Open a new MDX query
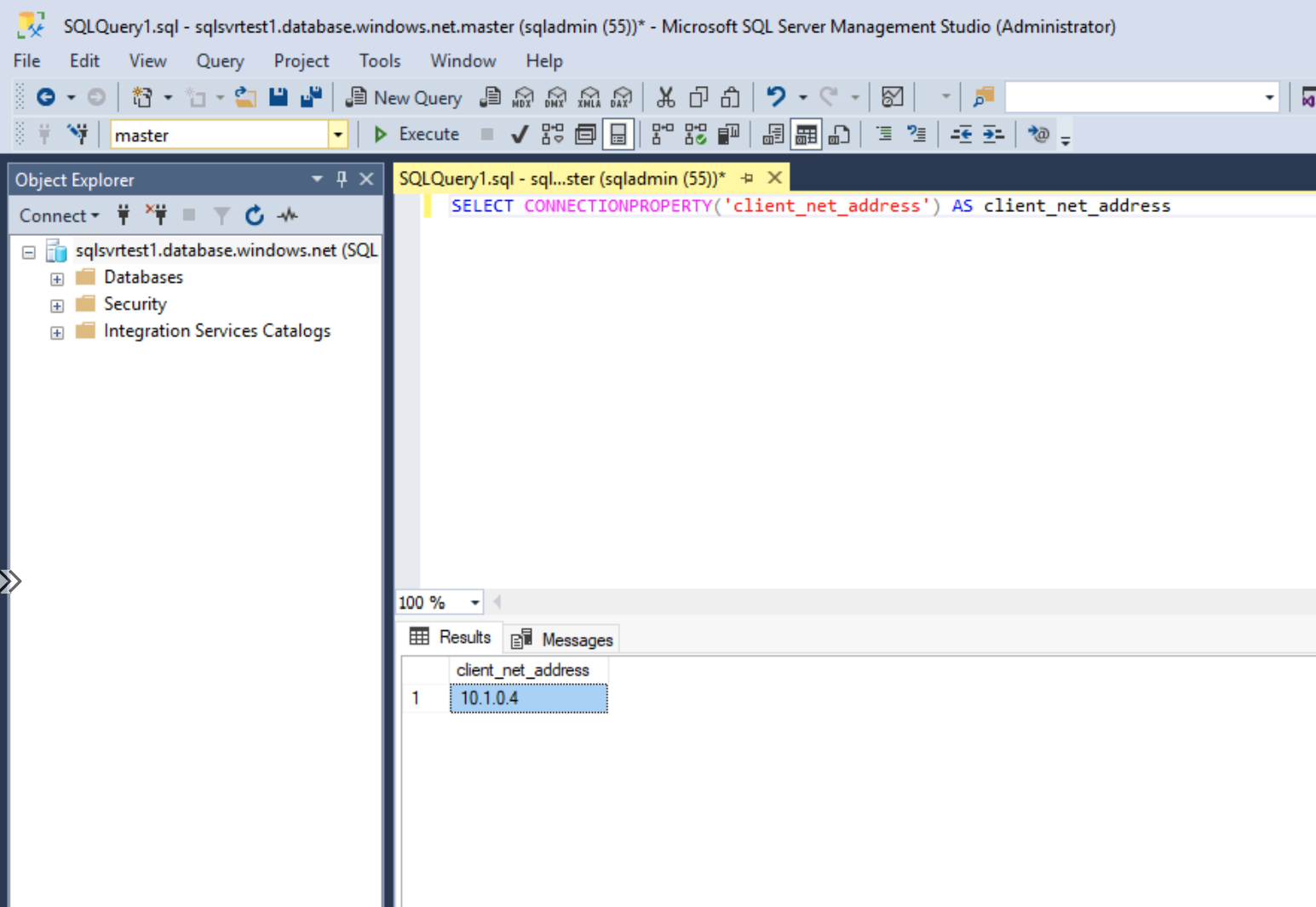The width and height of the screenshot is (1316, 907). 523,97
